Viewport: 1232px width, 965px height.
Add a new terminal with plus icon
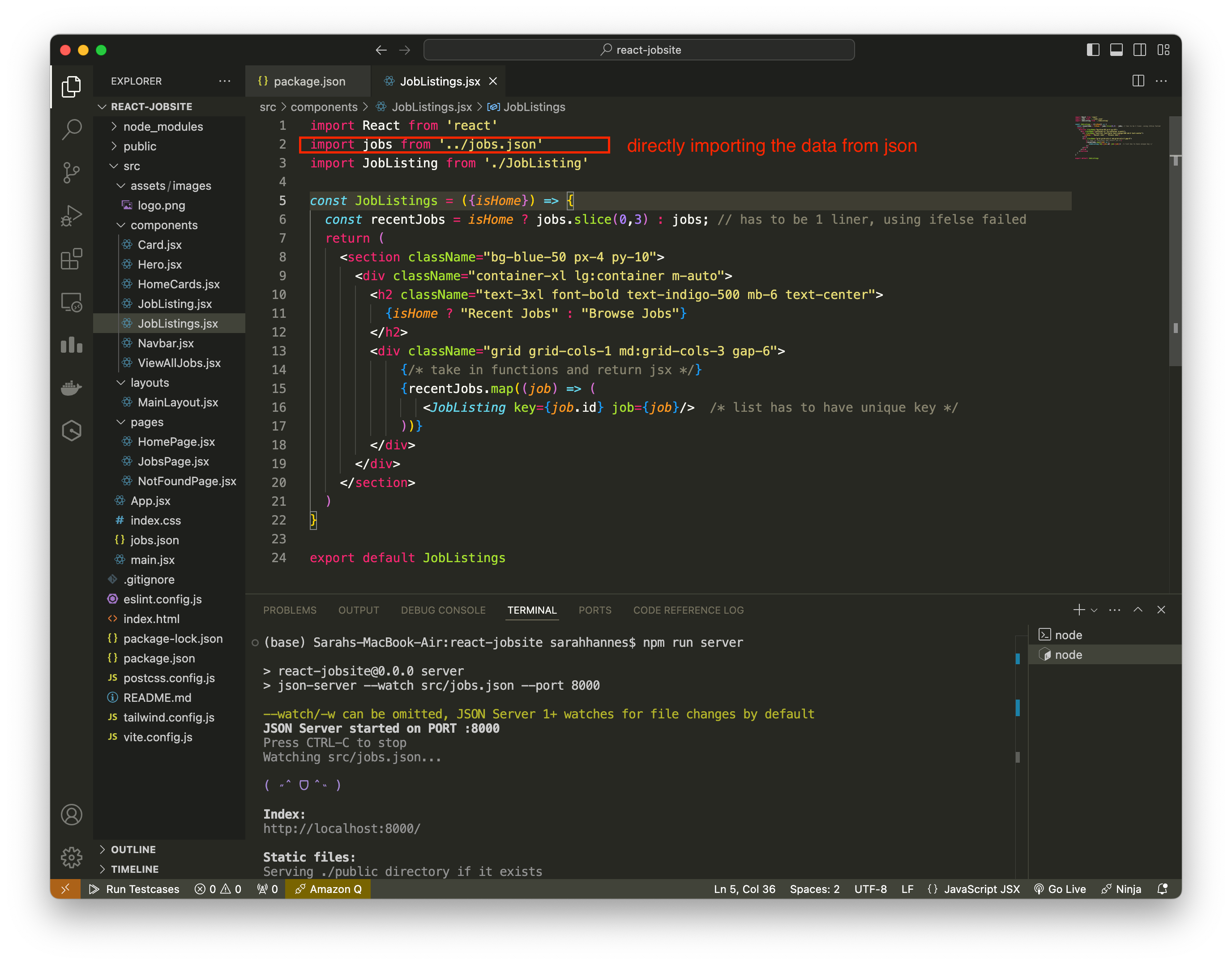pyautogui.click(x=1078, y=610)
